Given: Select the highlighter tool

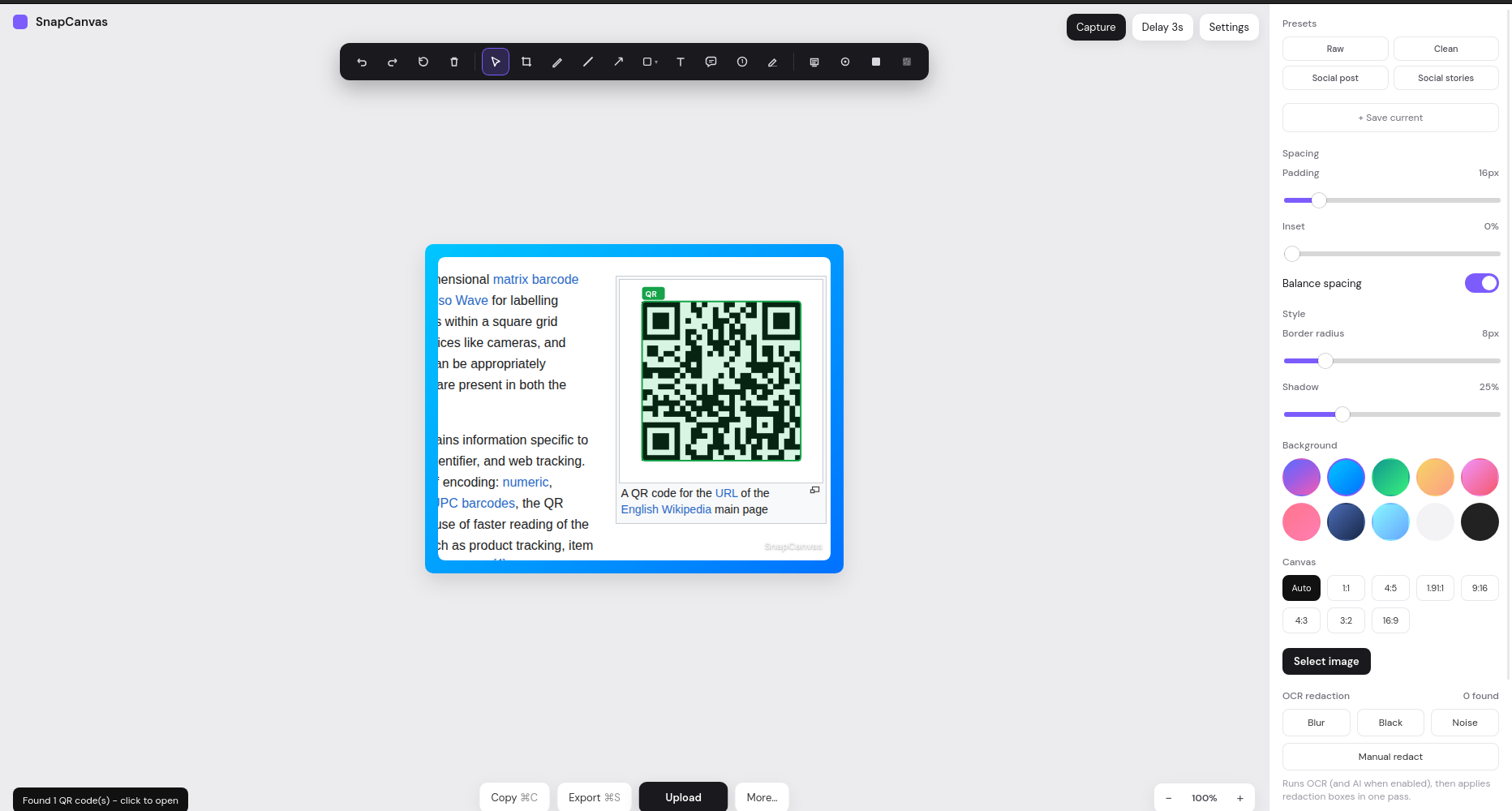Looking at the screenshot, I should click(x=773, y=62).
